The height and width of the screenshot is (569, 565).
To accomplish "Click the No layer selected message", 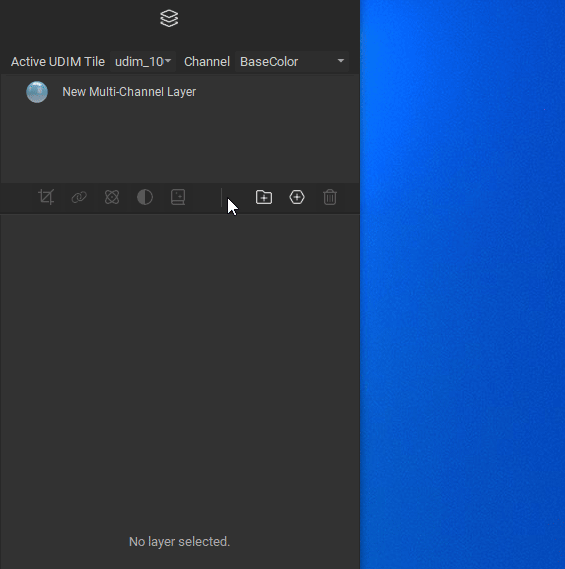I will [180, 542].
